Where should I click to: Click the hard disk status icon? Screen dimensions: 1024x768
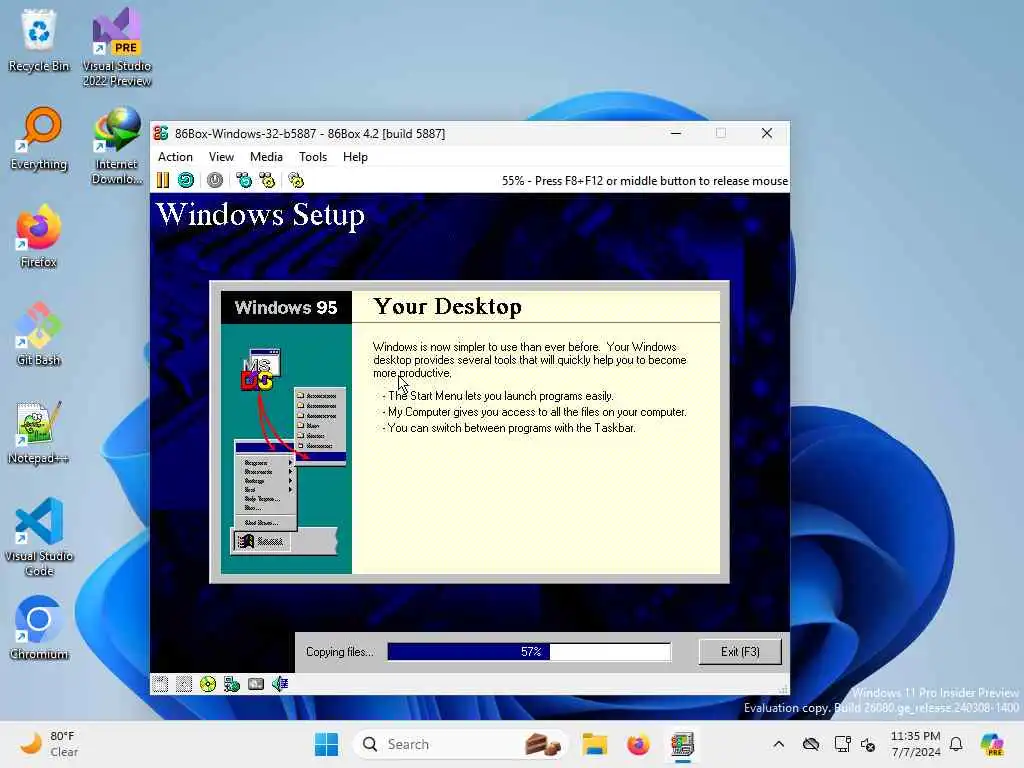click(256, 684)
